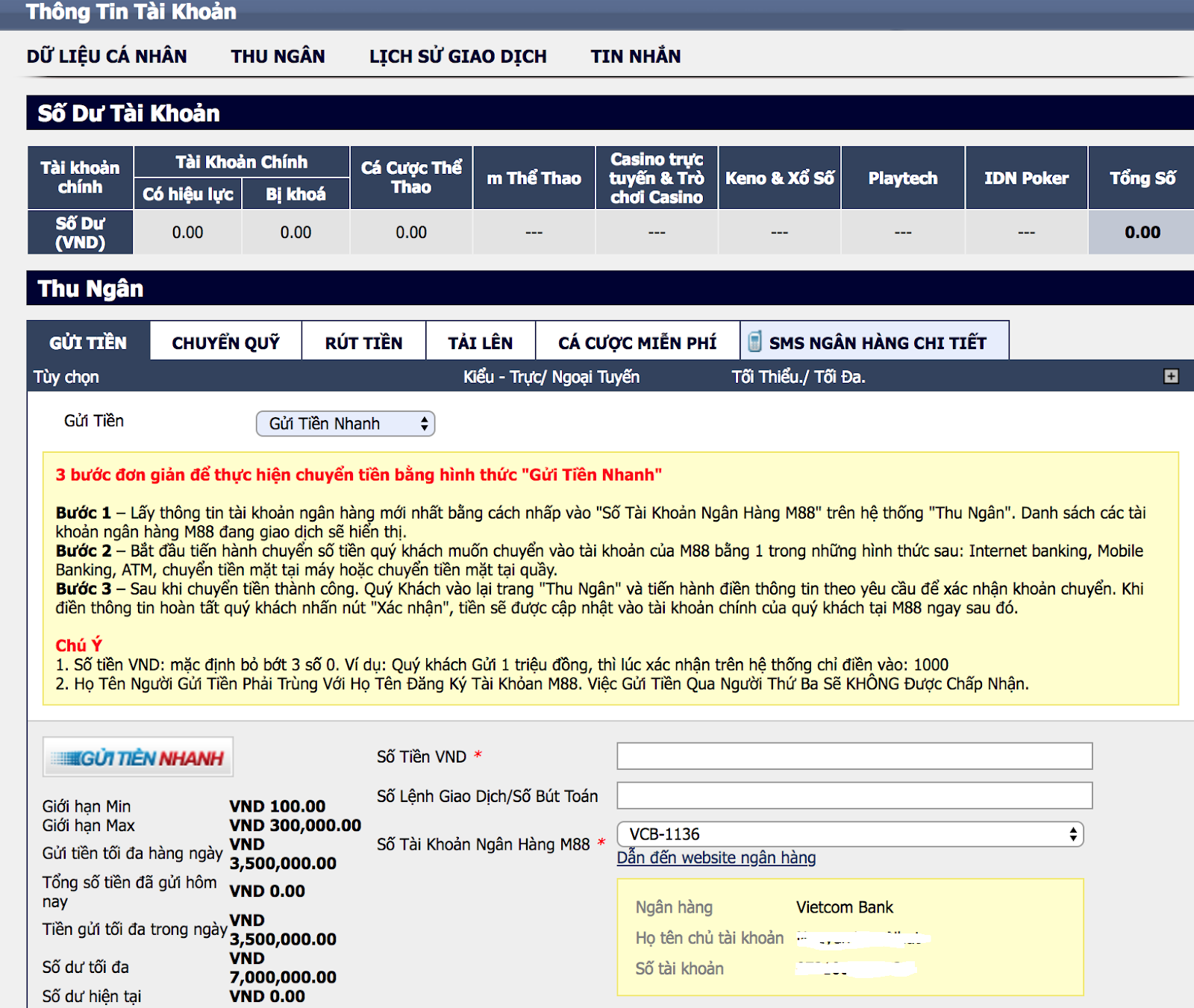Switch to CHUYỂN QUỸ tab
The width and height of the screenshot is (1194, 1008).
(x=226, y=342)
